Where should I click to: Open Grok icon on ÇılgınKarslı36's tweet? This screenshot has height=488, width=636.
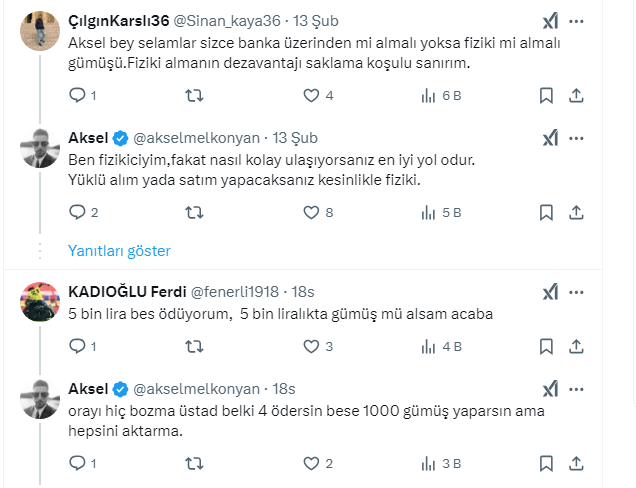(x=550, y=21)
